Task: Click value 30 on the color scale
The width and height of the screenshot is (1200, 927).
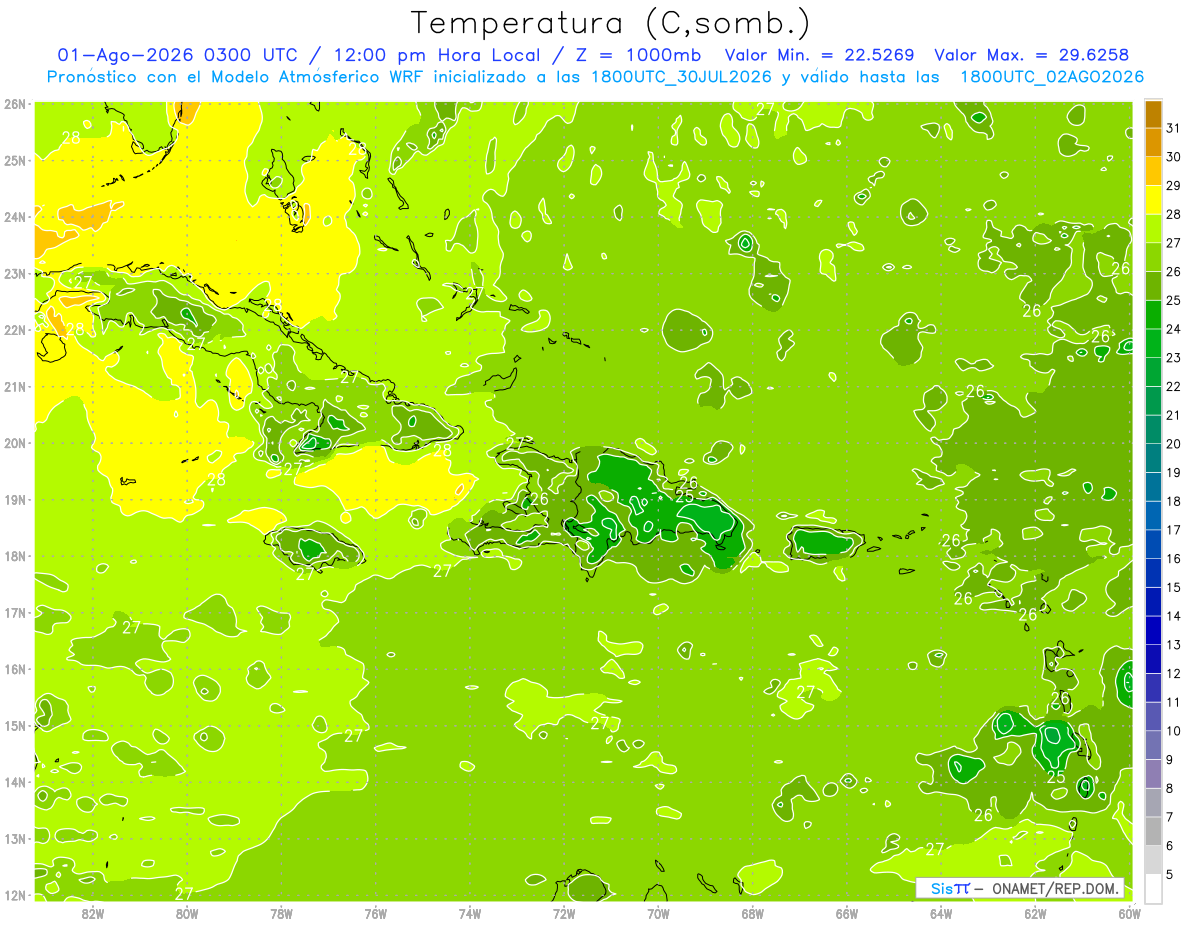Action: [x=1174, y=157]
